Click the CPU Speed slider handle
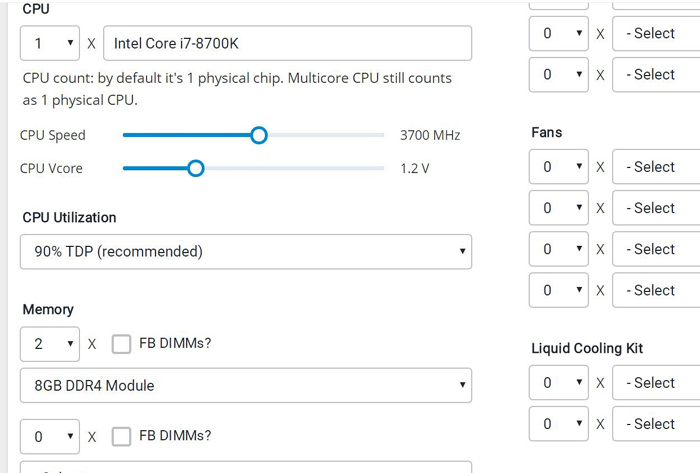The width and height of the screenshot is (700, 473). coord(258,135)
